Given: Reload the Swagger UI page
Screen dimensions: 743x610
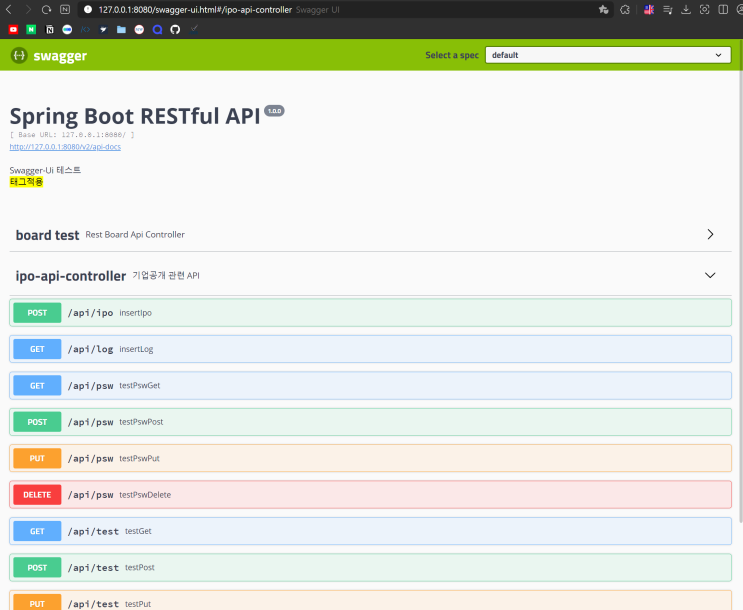Looking at the screenshot, I should (x=46, y=9).
